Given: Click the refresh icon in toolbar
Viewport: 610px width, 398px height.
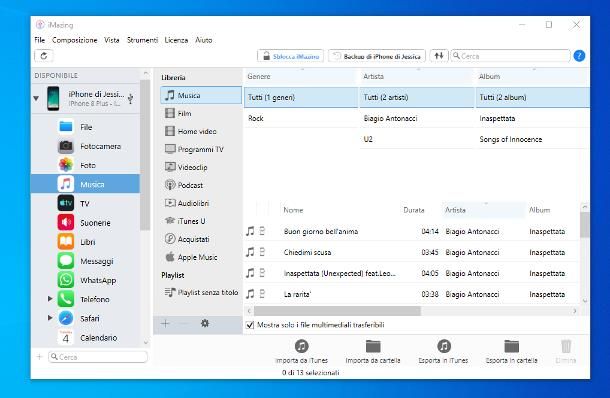Looking at the screenshot, I should tap(44, 56).
